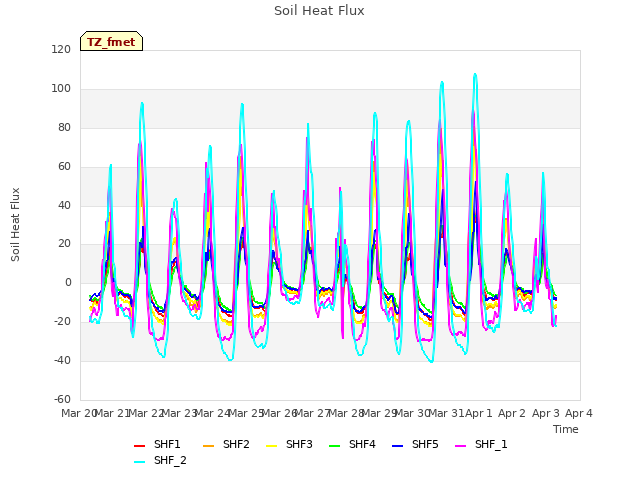The width and height of the screenshot is (640, 480).
Task: Toggle the SHF1 legend entry
Action: tap(157, 444)
